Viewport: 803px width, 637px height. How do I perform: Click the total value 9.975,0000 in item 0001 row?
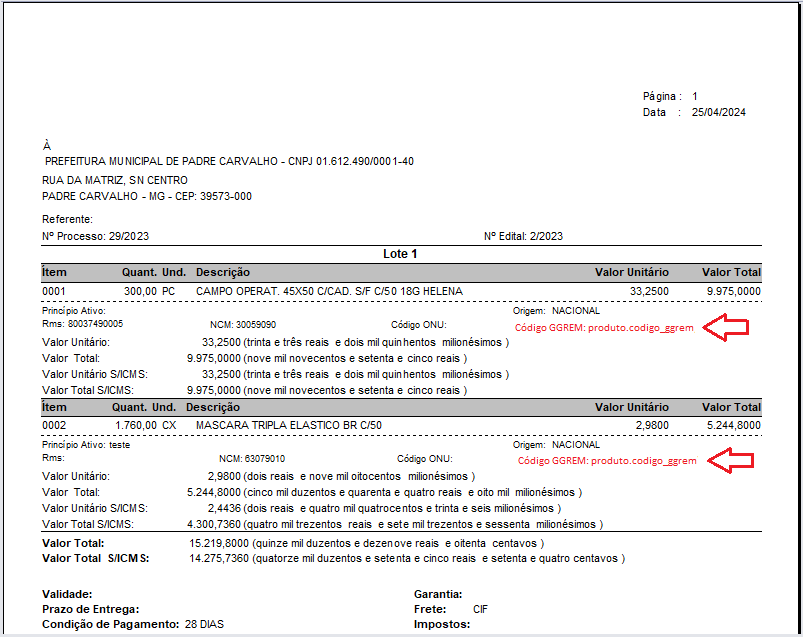click(733, 291)
